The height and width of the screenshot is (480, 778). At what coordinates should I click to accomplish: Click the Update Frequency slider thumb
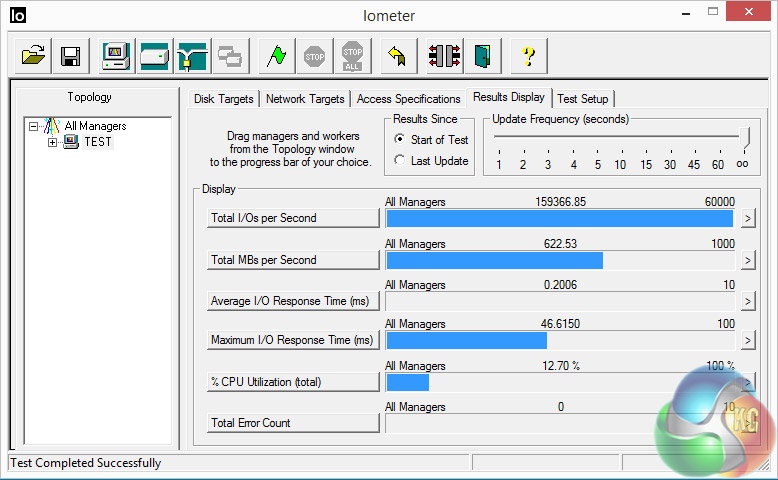[x=744, y=138]
